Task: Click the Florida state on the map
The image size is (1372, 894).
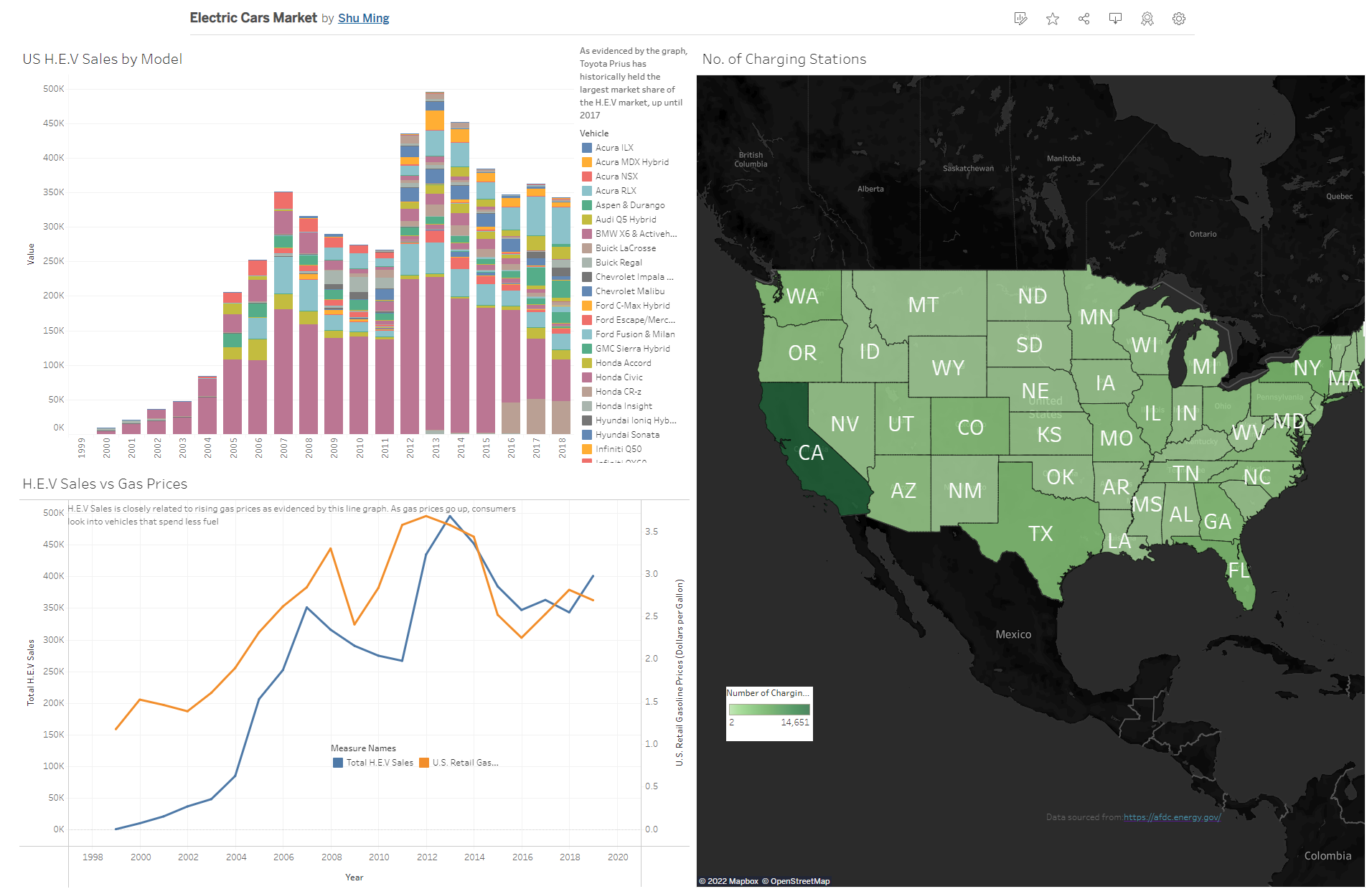Action: (1240, 574)
